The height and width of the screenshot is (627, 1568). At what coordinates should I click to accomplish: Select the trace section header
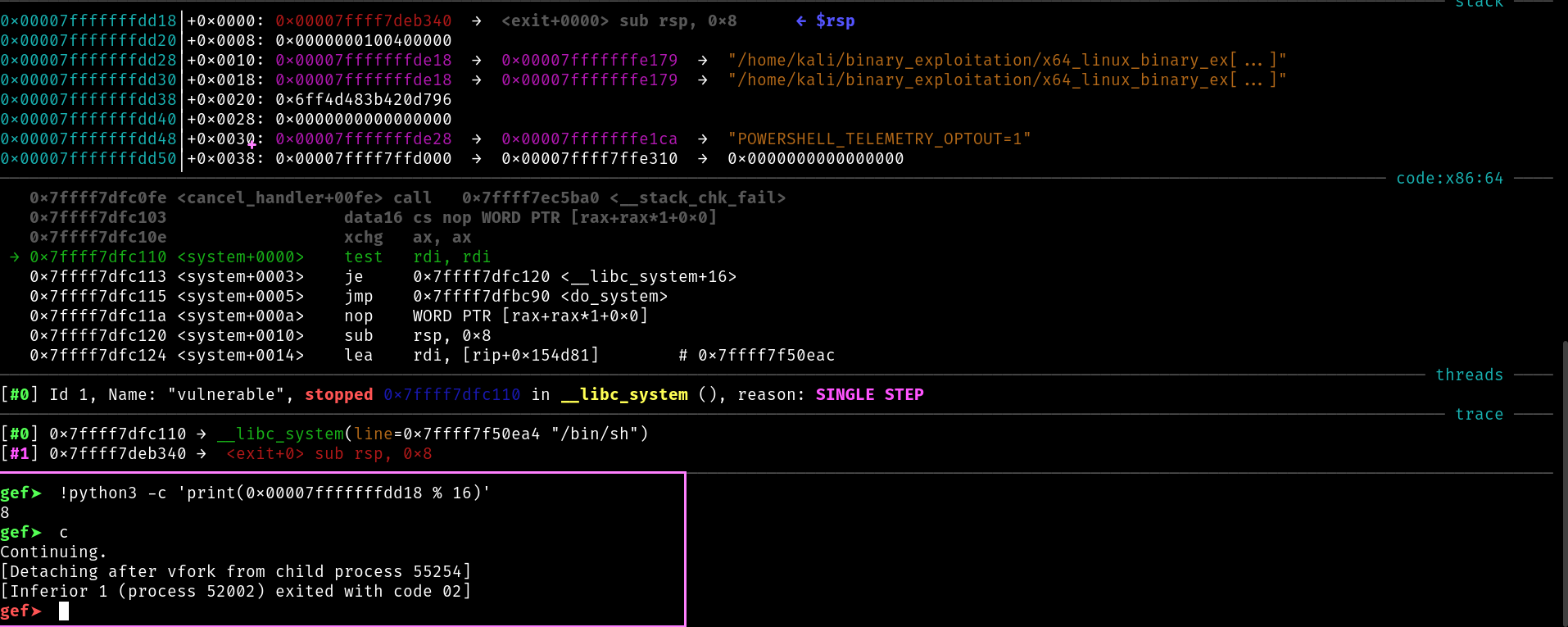click(1479, 415)
